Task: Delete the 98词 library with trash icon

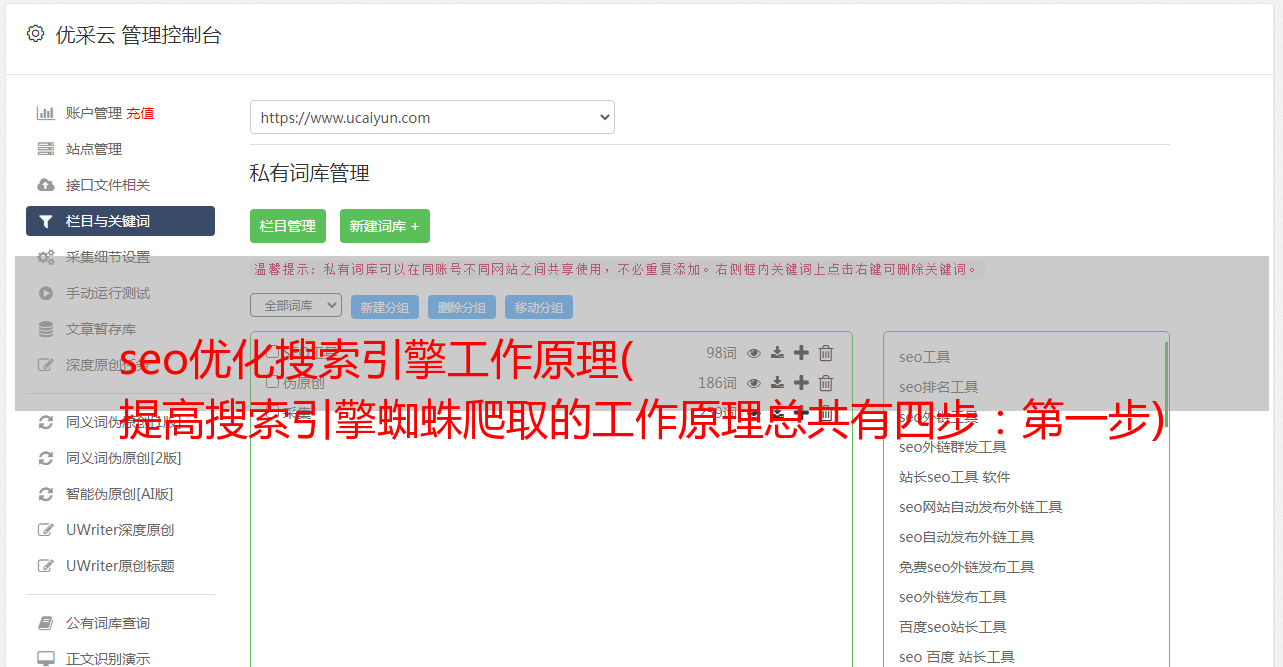Action: [x=826, y=353]
